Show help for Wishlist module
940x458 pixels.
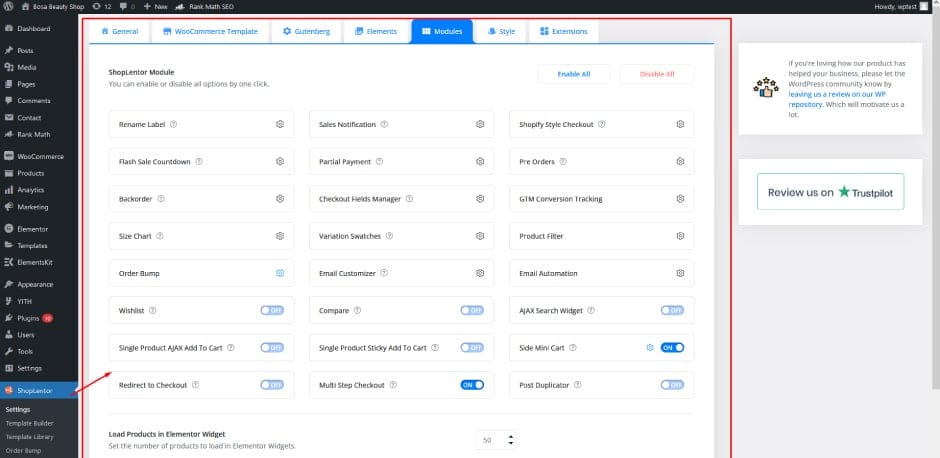pyautogui.click(x=153, y=311)
